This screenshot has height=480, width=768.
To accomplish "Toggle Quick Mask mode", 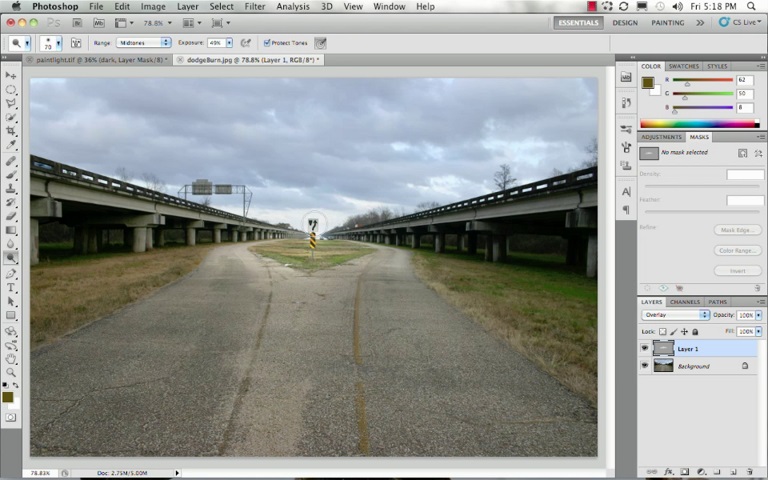I will click(11, 417).
